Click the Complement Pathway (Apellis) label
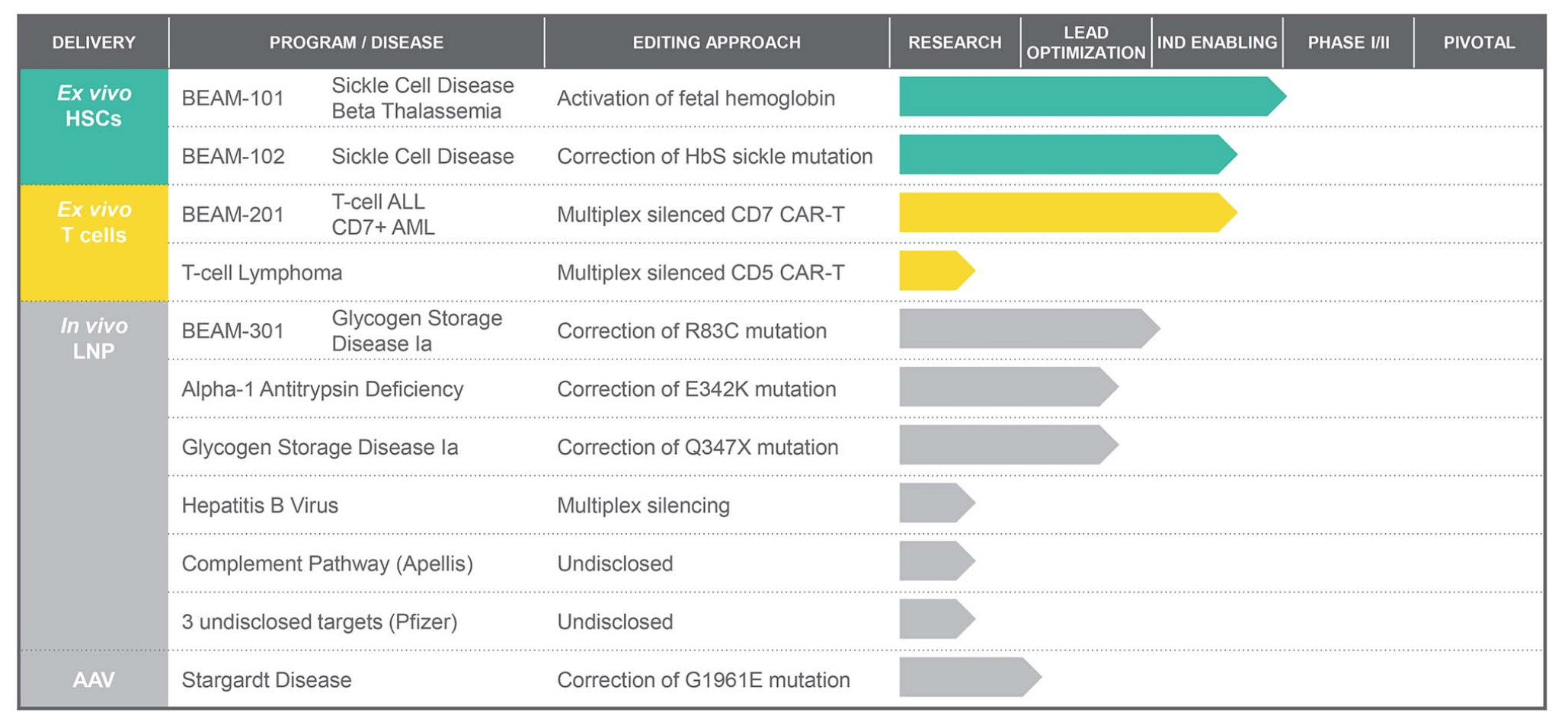Screen dimensions: 1568x725 pos(327,564)
